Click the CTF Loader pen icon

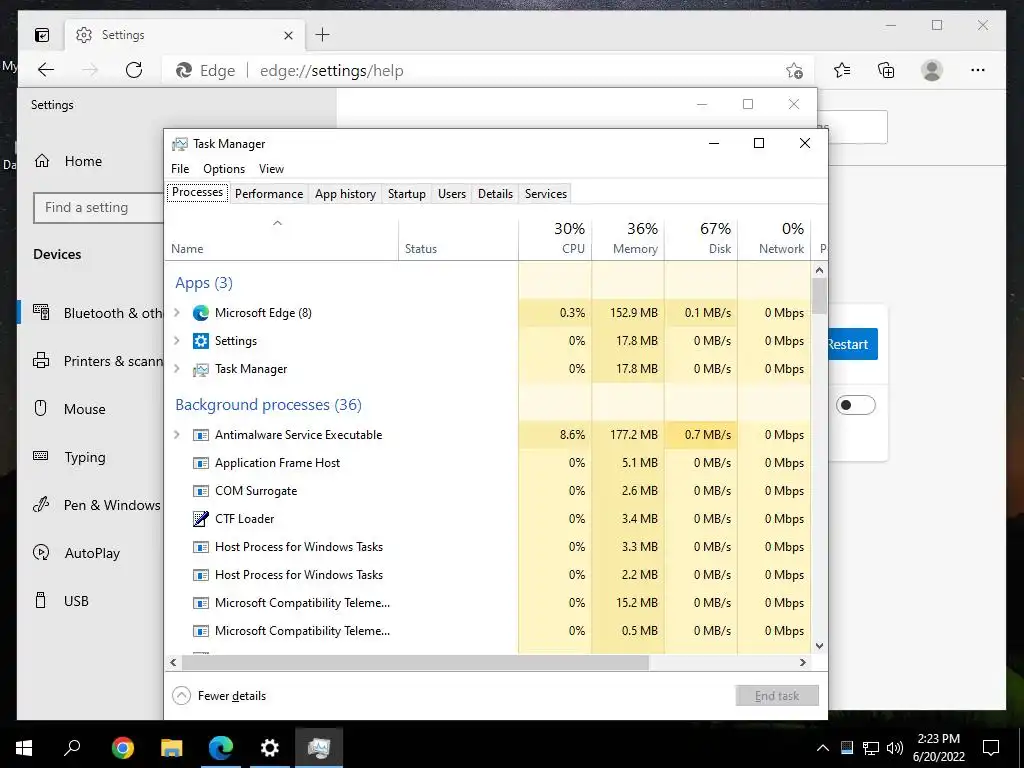click(x=200, y=519)
